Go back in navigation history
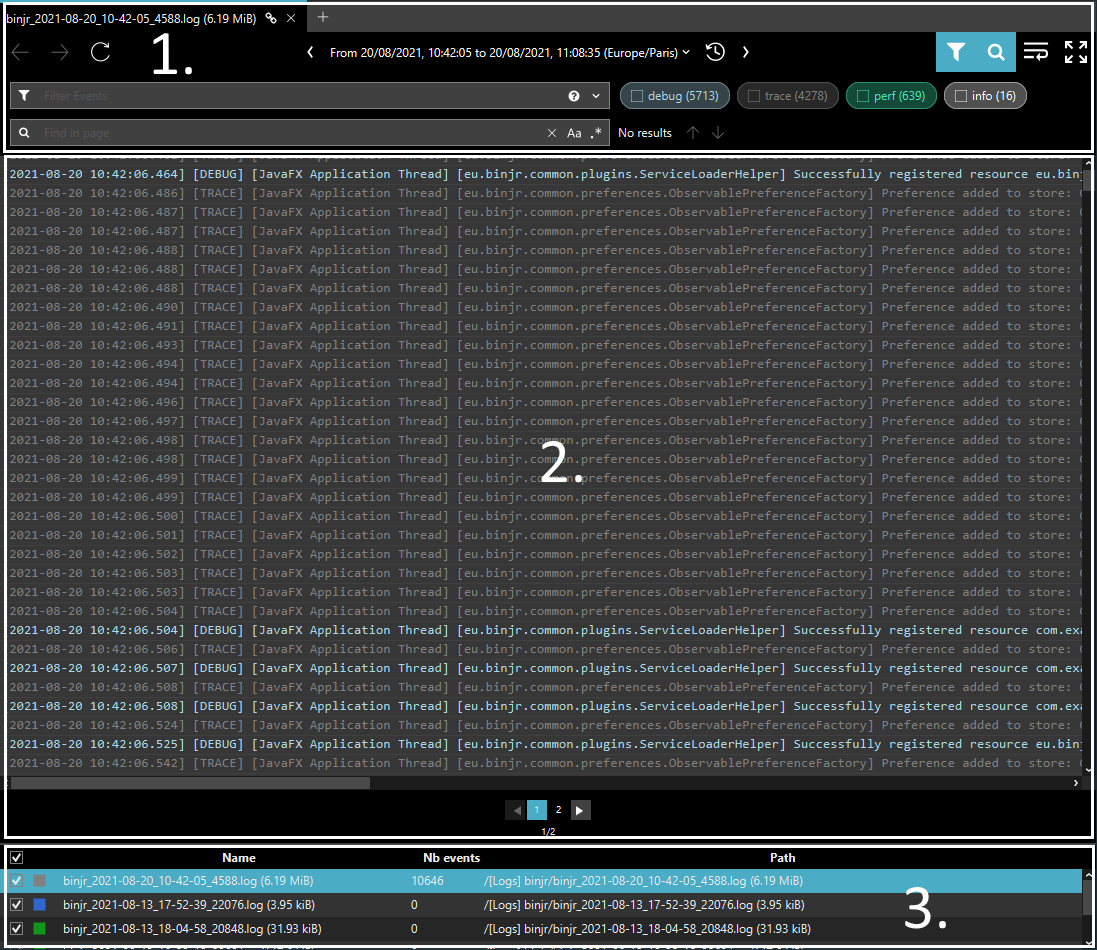The image size is (1097, 950). pyautogui.click(x=20, y=52)
